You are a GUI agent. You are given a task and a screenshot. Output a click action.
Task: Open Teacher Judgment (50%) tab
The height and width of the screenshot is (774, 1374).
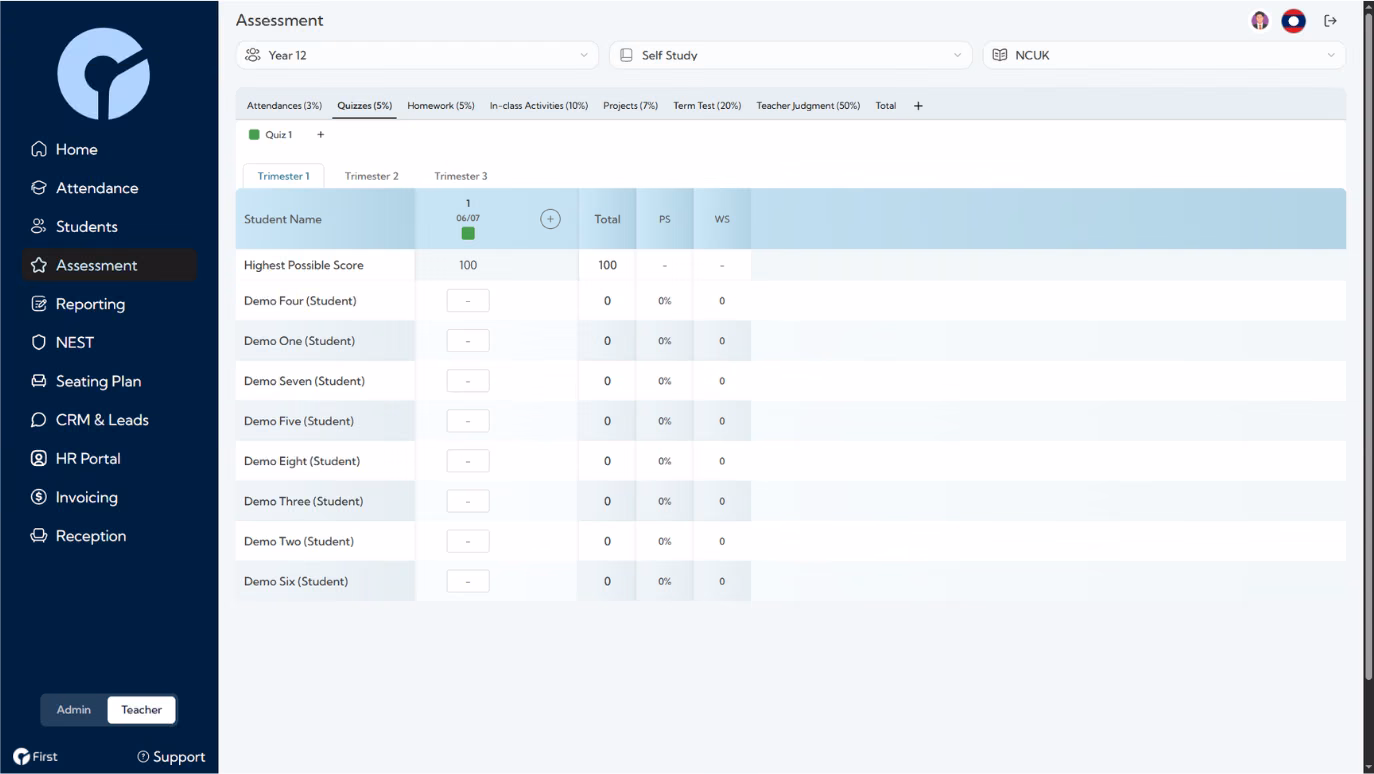coord(808,106)
